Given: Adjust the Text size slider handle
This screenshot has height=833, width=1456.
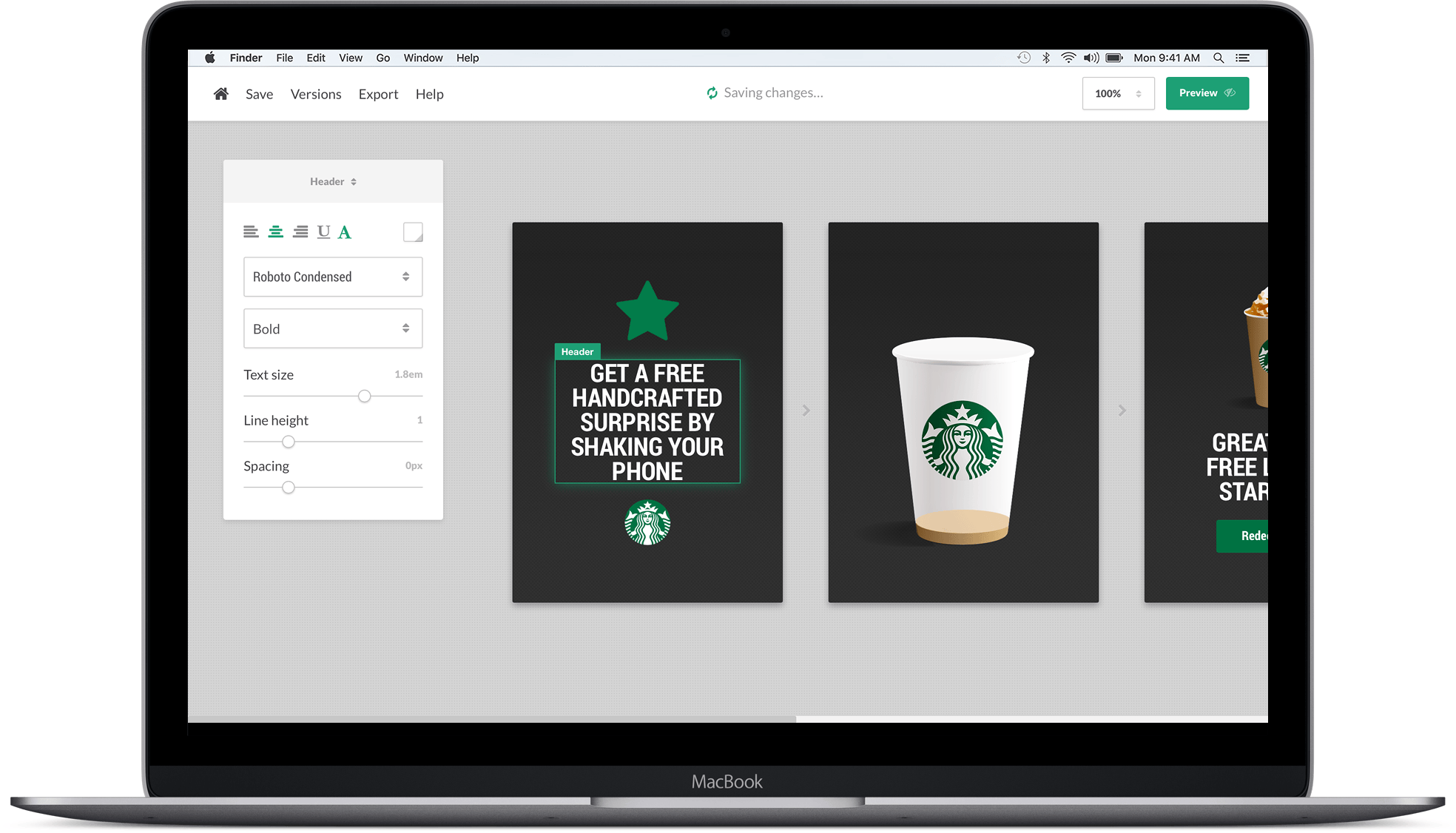Looking at the screenshot, I should tap(364, 397).
